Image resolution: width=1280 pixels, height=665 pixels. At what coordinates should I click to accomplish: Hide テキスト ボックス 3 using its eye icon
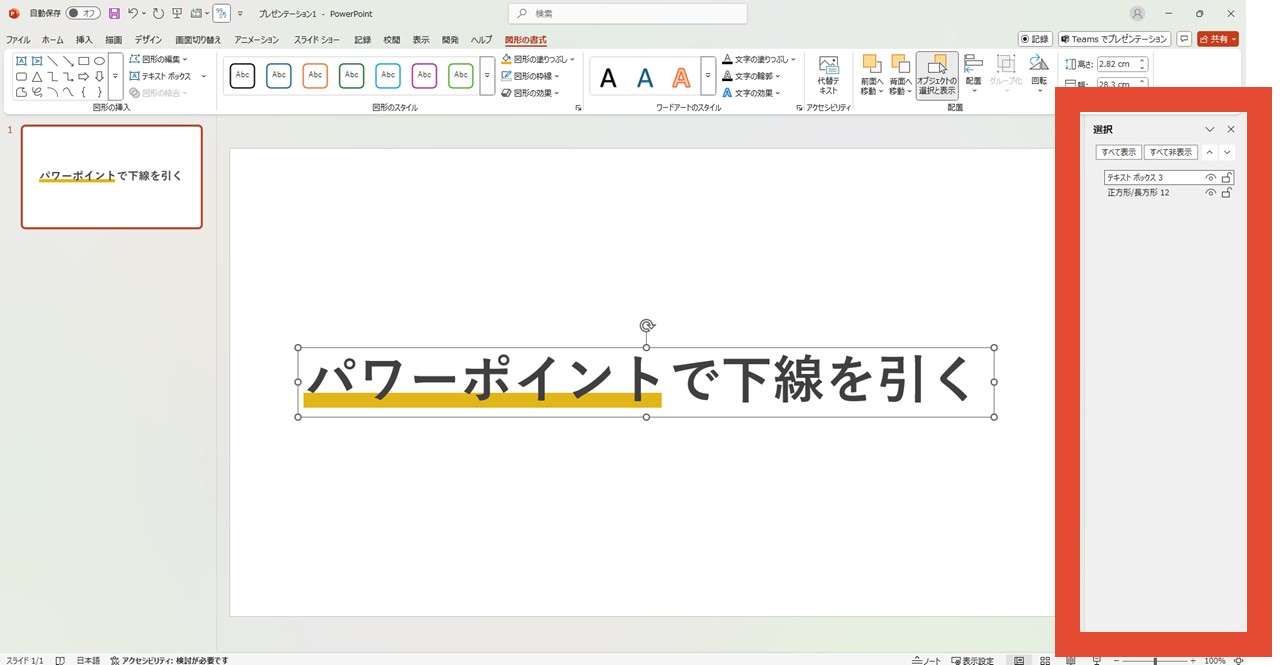coord(1210,178)
